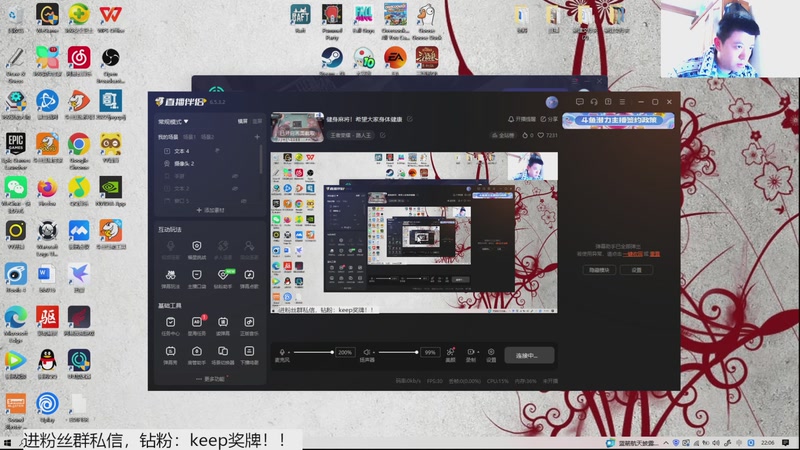
Task: Open the 弹幕秀 tool icon
Action: [x=170, y=355]
